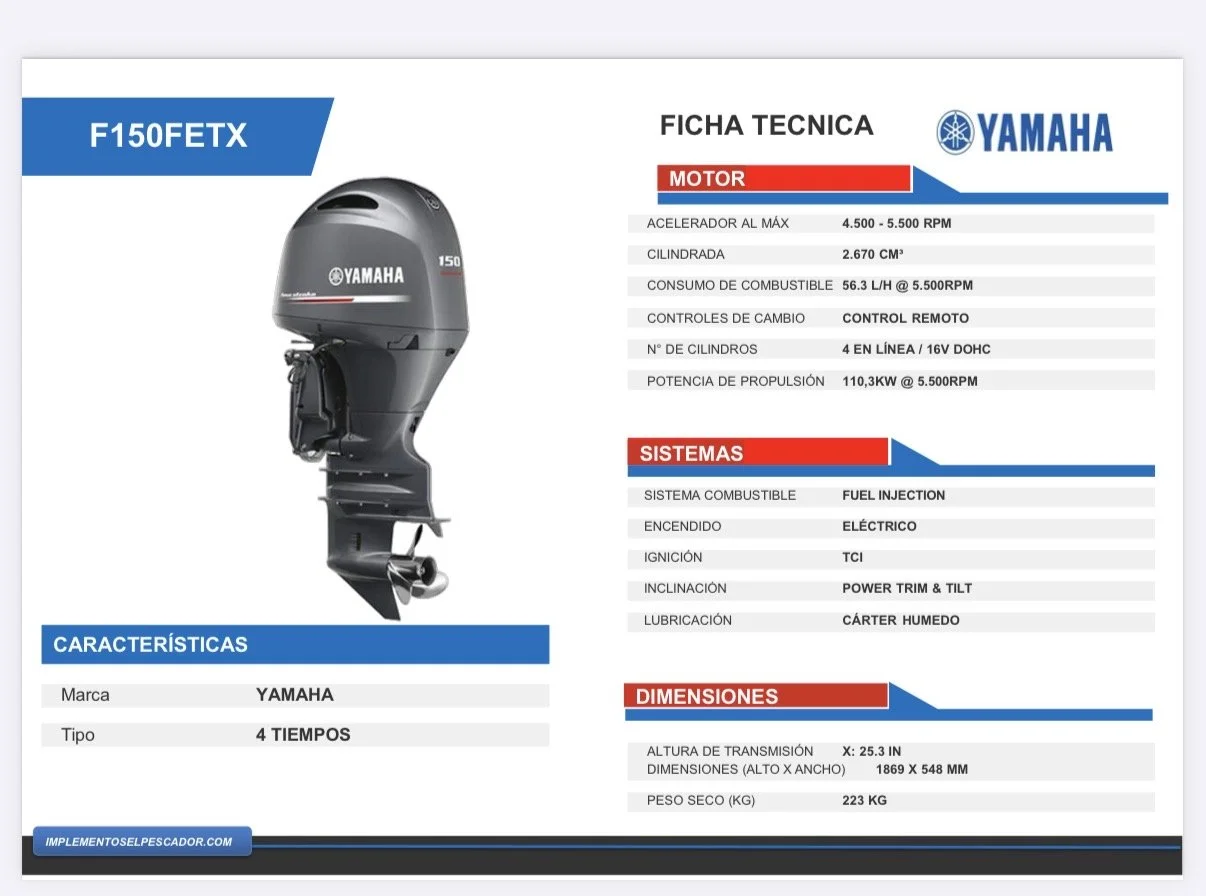The height and width of the screenshot is (896, 1206).
Task: Select the 2.670 CM³ displacement value
Action: pos(874,254)
